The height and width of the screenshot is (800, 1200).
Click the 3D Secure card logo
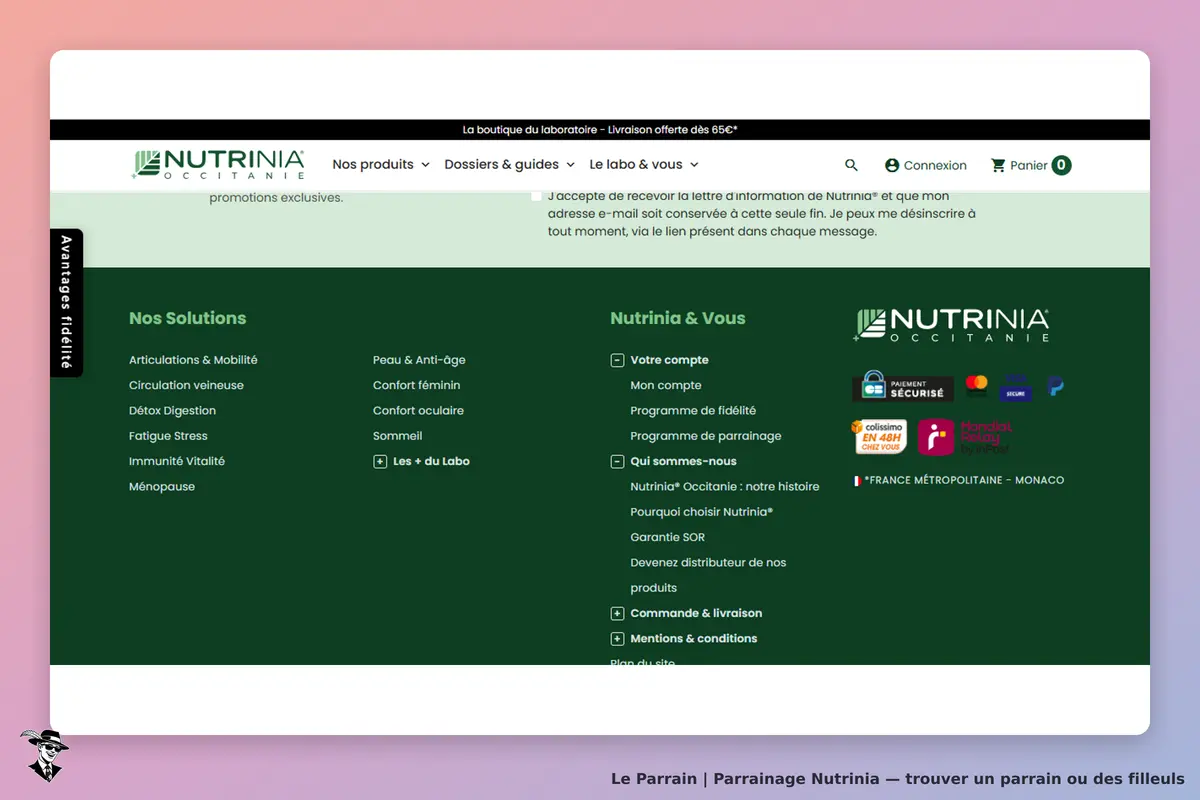click(1016, 386)
